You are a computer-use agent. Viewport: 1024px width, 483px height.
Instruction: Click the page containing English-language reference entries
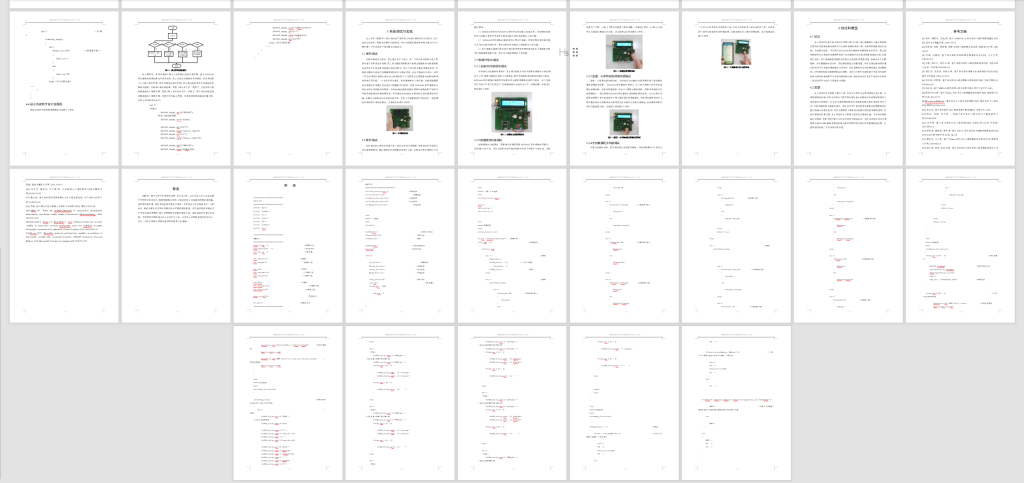[60, 238]
